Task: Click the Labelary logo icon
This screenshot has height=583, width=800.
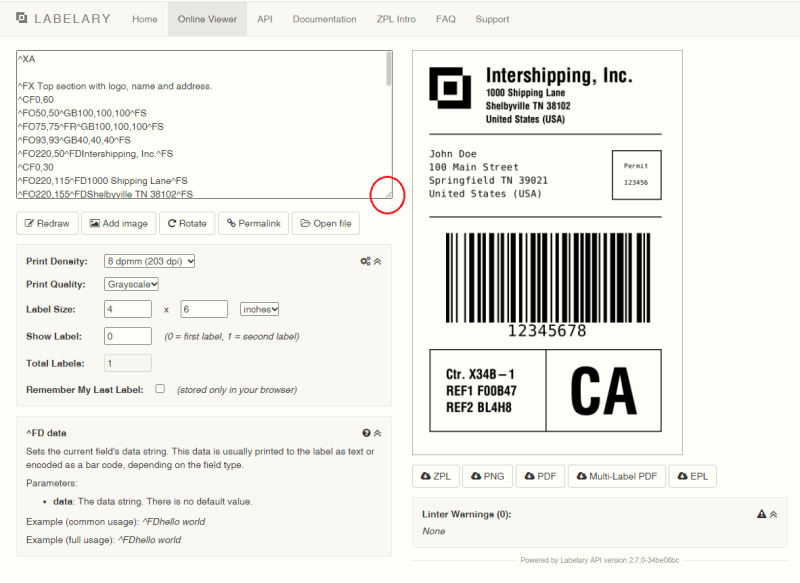Action: (x=21, y=18)
